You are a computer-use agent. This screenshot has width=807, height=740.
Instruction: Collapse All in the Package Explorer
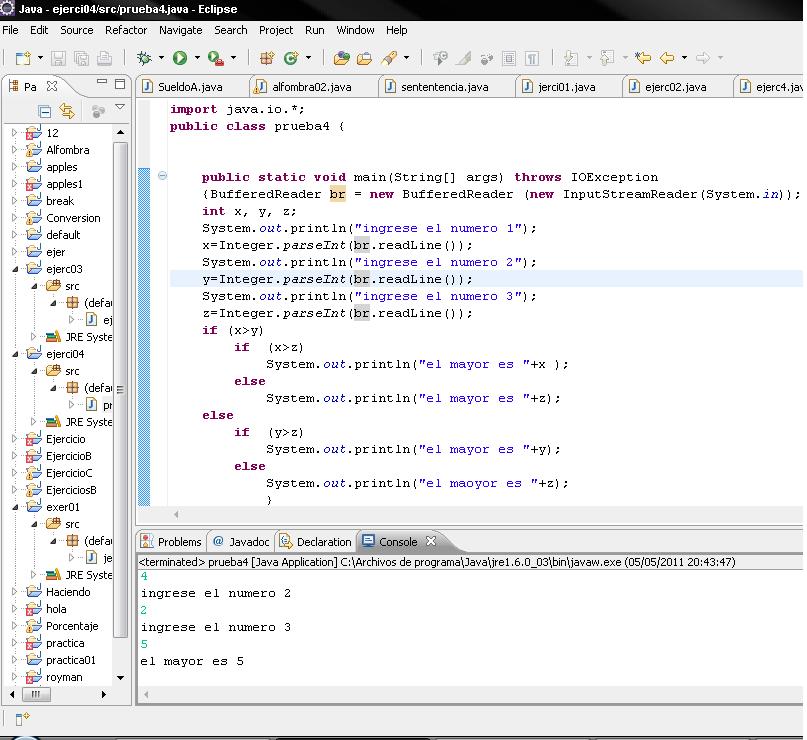click(x=45, y=109)
